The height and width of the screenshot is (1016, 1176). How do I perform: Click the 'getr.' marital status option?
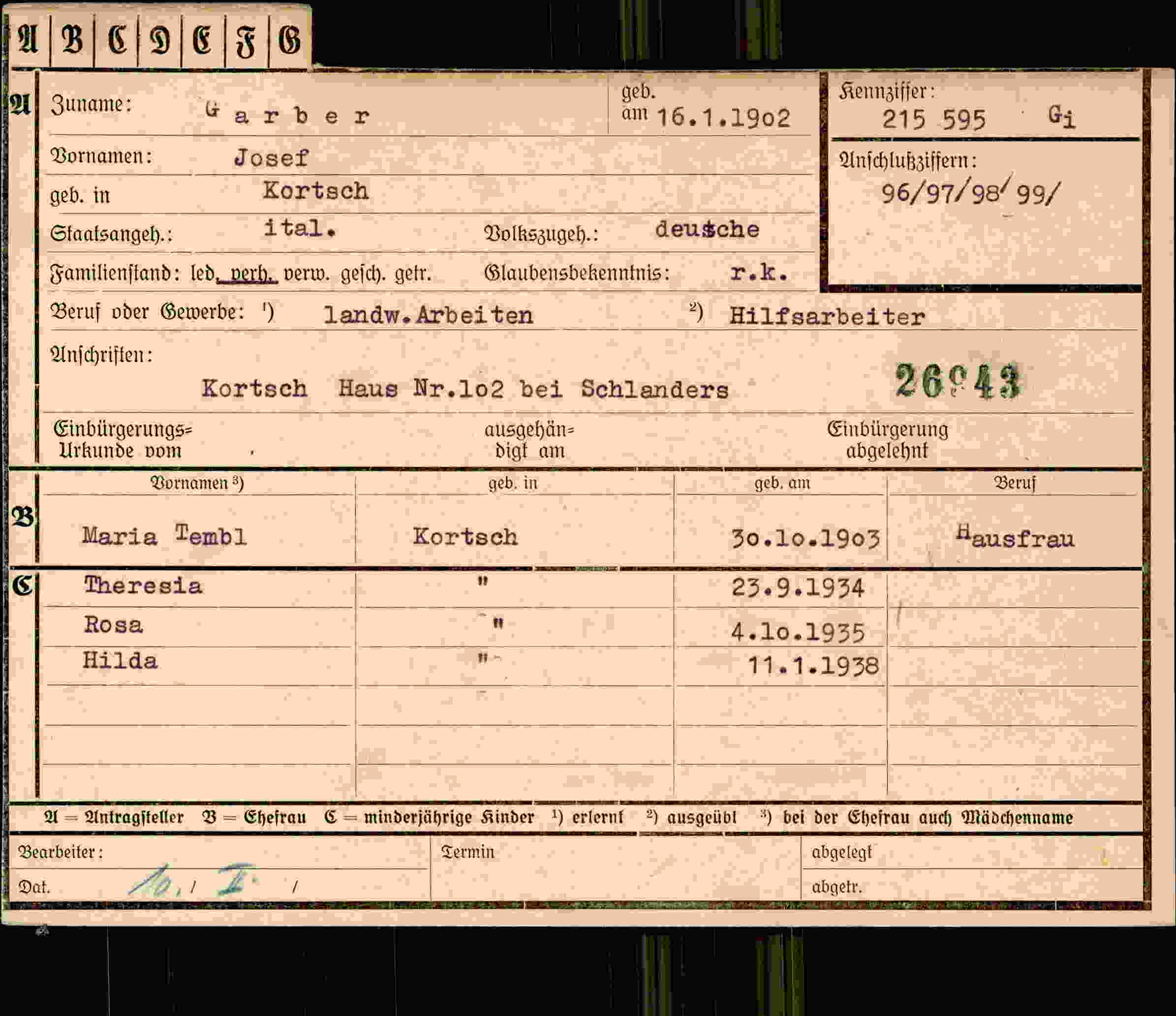(x=413, y=274)
